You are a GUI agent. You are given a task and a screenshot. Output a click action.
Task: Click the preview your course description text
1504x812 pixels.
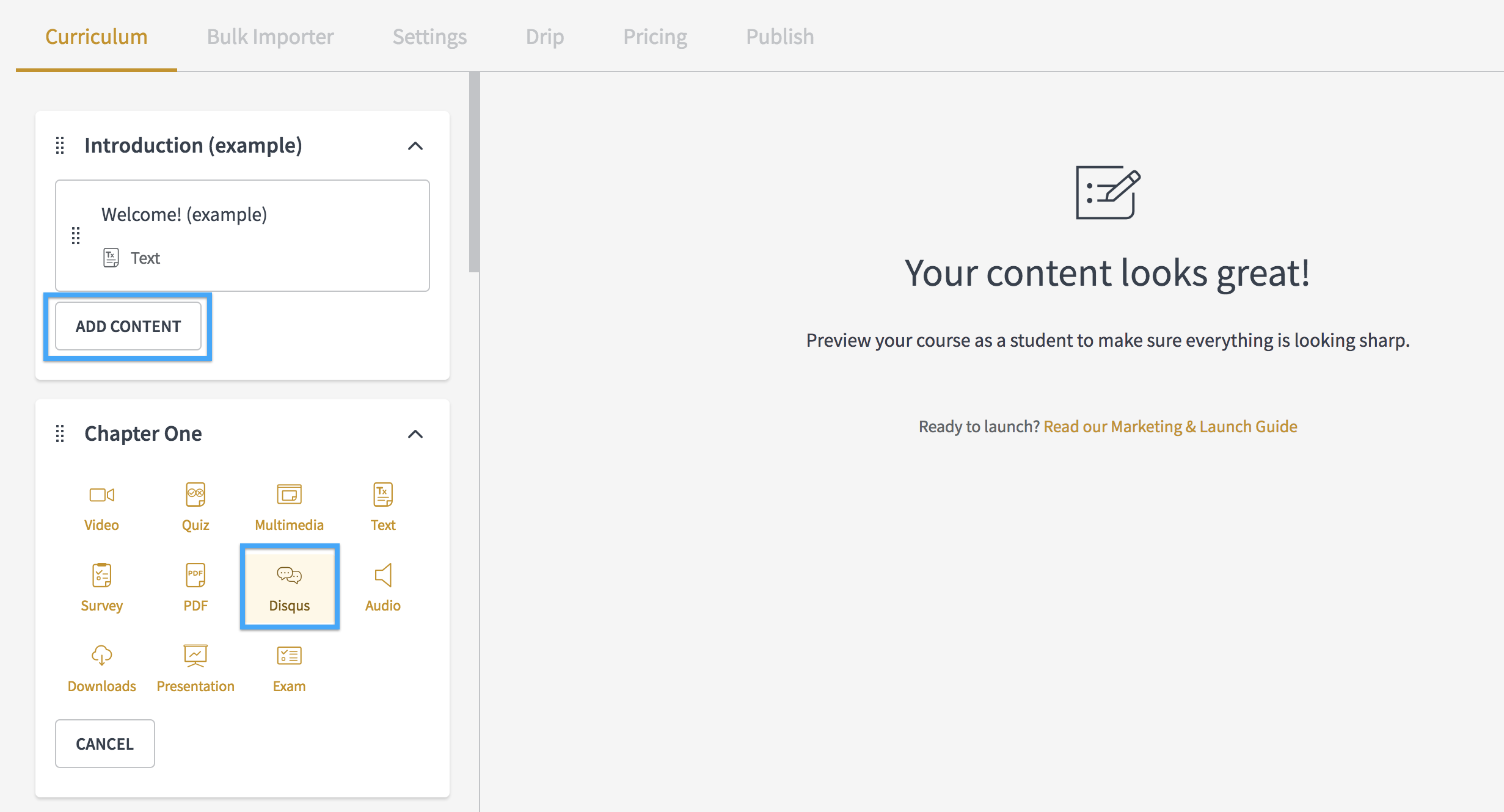point(1108,340)
